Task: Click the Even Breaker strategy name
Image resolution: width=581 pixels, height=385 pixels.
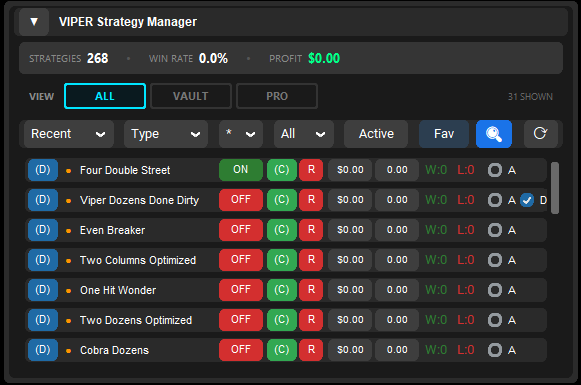Action: [112, 230]
